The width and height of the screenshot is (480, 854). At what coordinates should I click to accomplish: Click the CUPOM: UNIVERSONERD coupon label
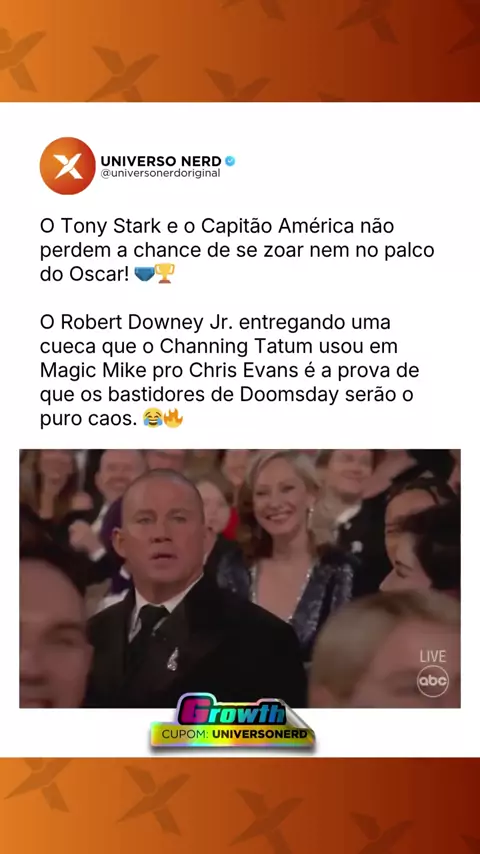(234, 734)
